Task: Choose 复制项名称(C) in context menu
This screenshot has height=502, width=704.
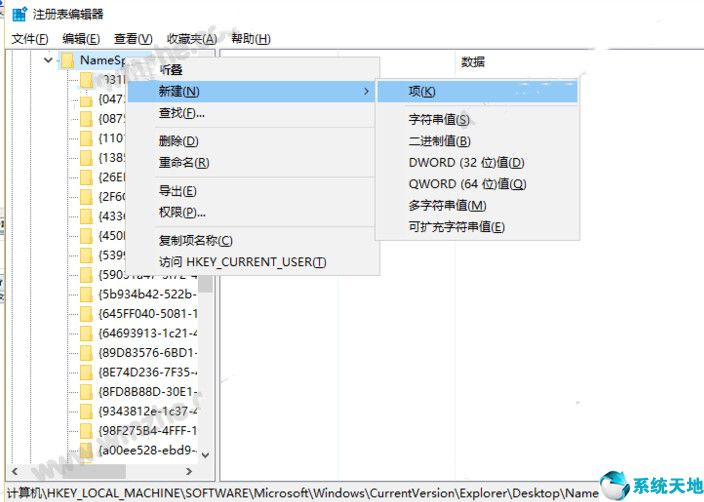Action: 195,241
